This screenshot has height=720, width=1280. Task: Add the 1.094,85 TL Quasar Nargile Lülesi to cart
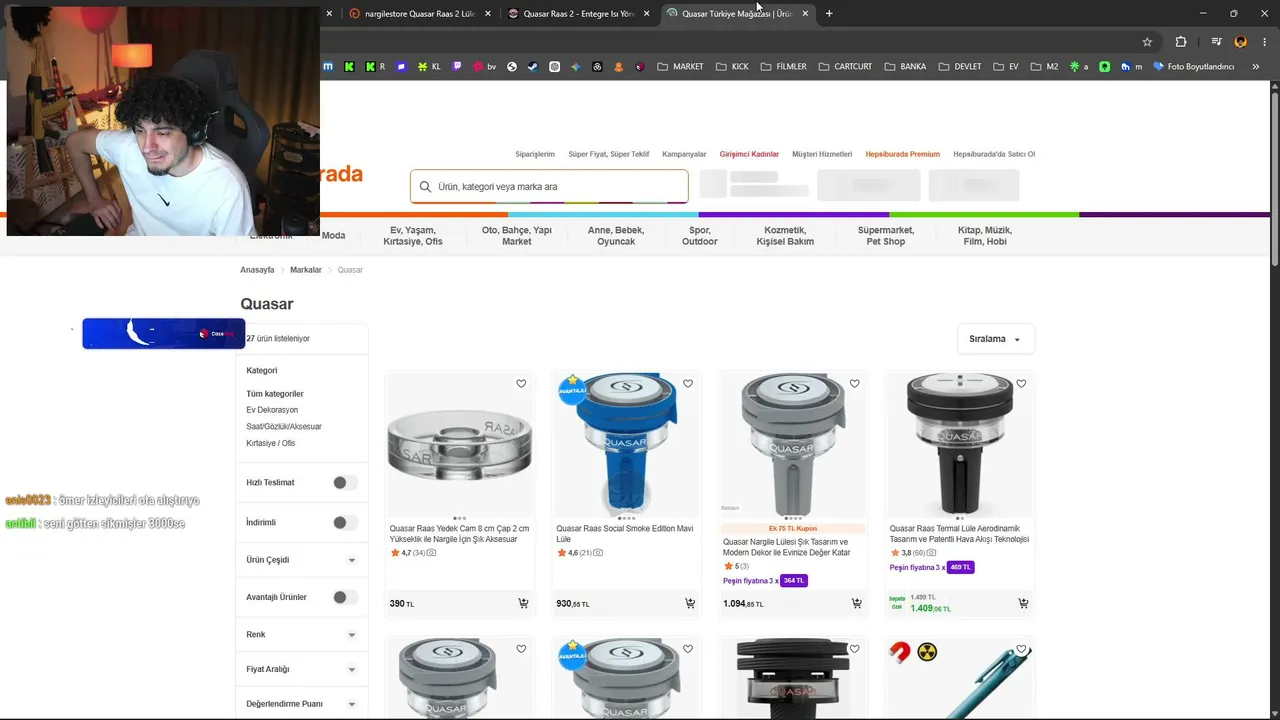coord(856,603)
